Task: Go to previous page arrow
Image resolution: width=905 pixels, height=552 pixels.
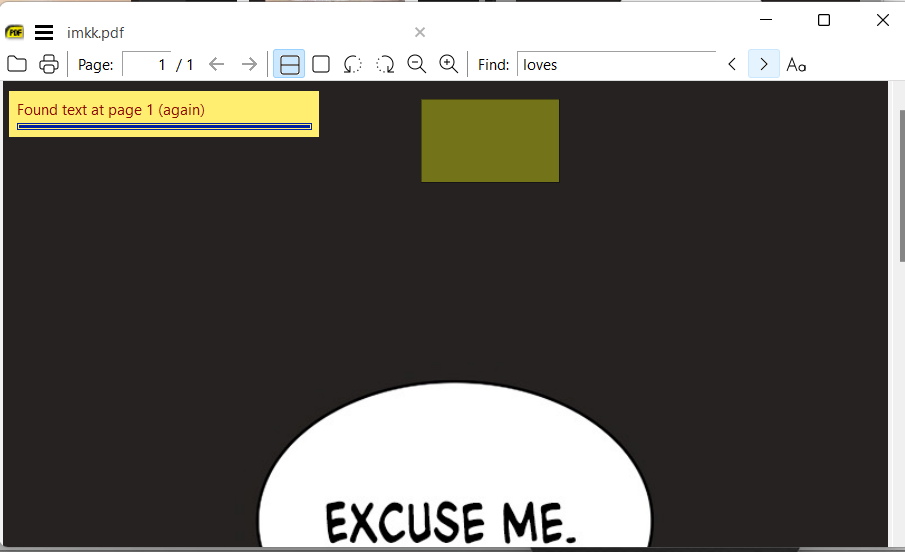Action: click(216, 64)
